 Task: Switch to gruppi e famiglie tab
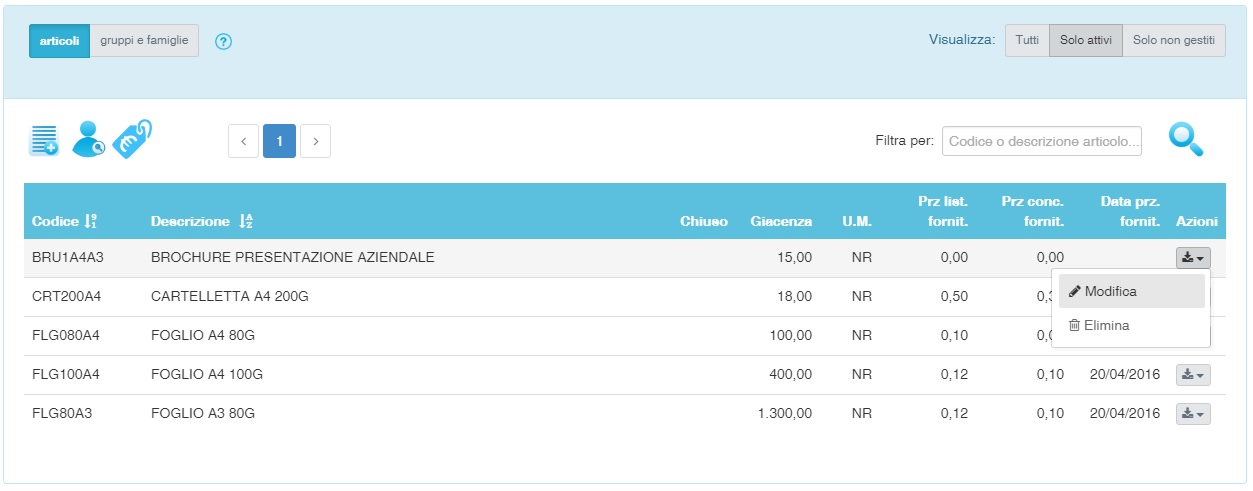tap(144, 41)
